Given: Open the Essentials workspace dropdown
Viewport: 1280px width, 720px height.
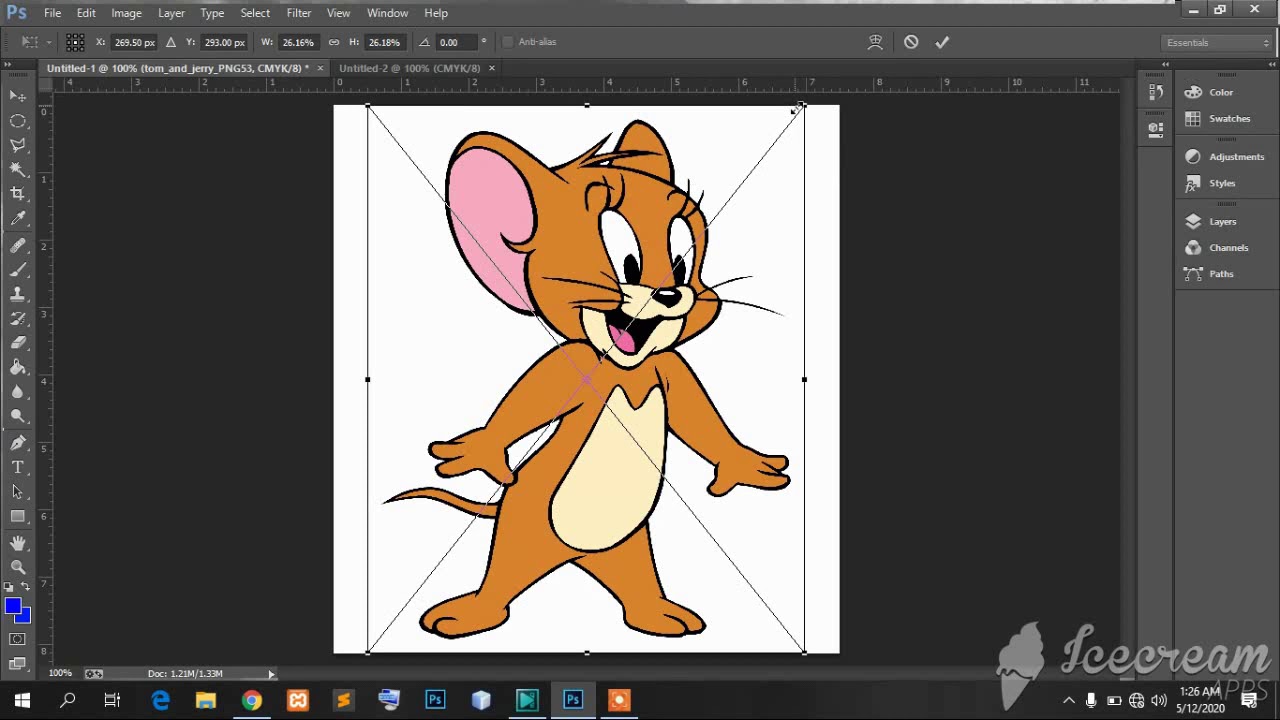Looking at the screenshot, I should click(1217, 42).
